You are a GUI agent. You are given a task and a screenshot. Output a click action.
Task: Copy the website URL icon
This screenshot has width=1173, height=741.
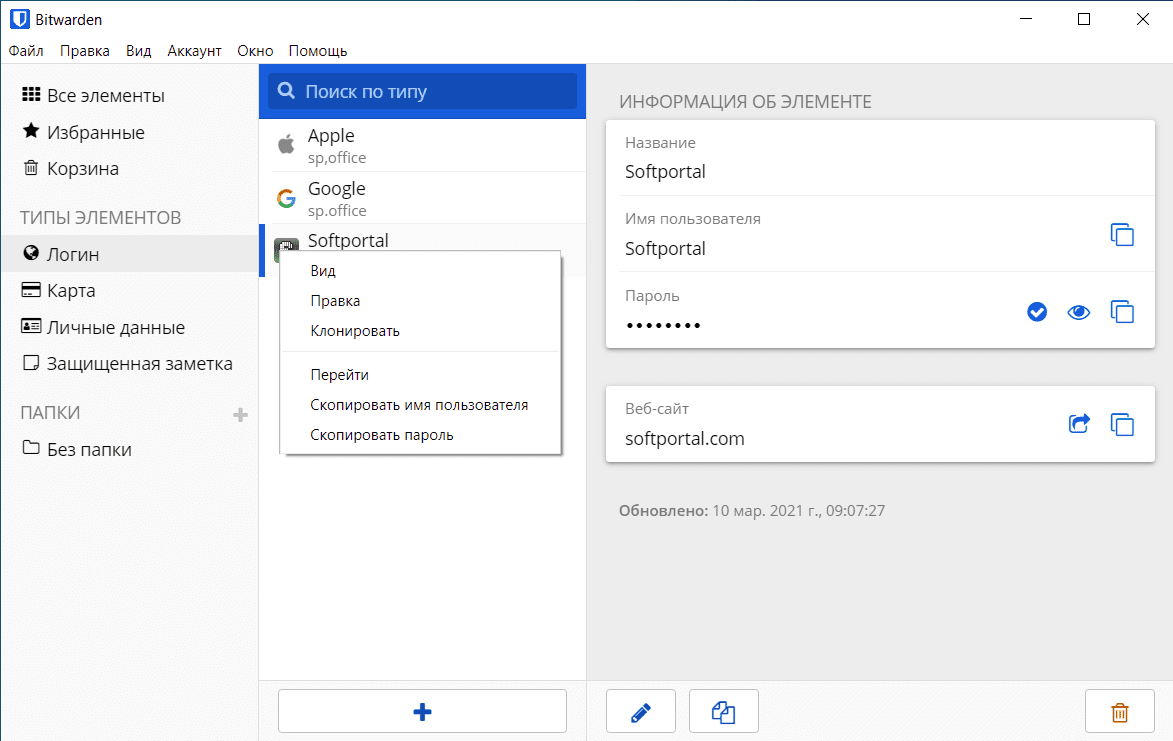(1122, 424)
